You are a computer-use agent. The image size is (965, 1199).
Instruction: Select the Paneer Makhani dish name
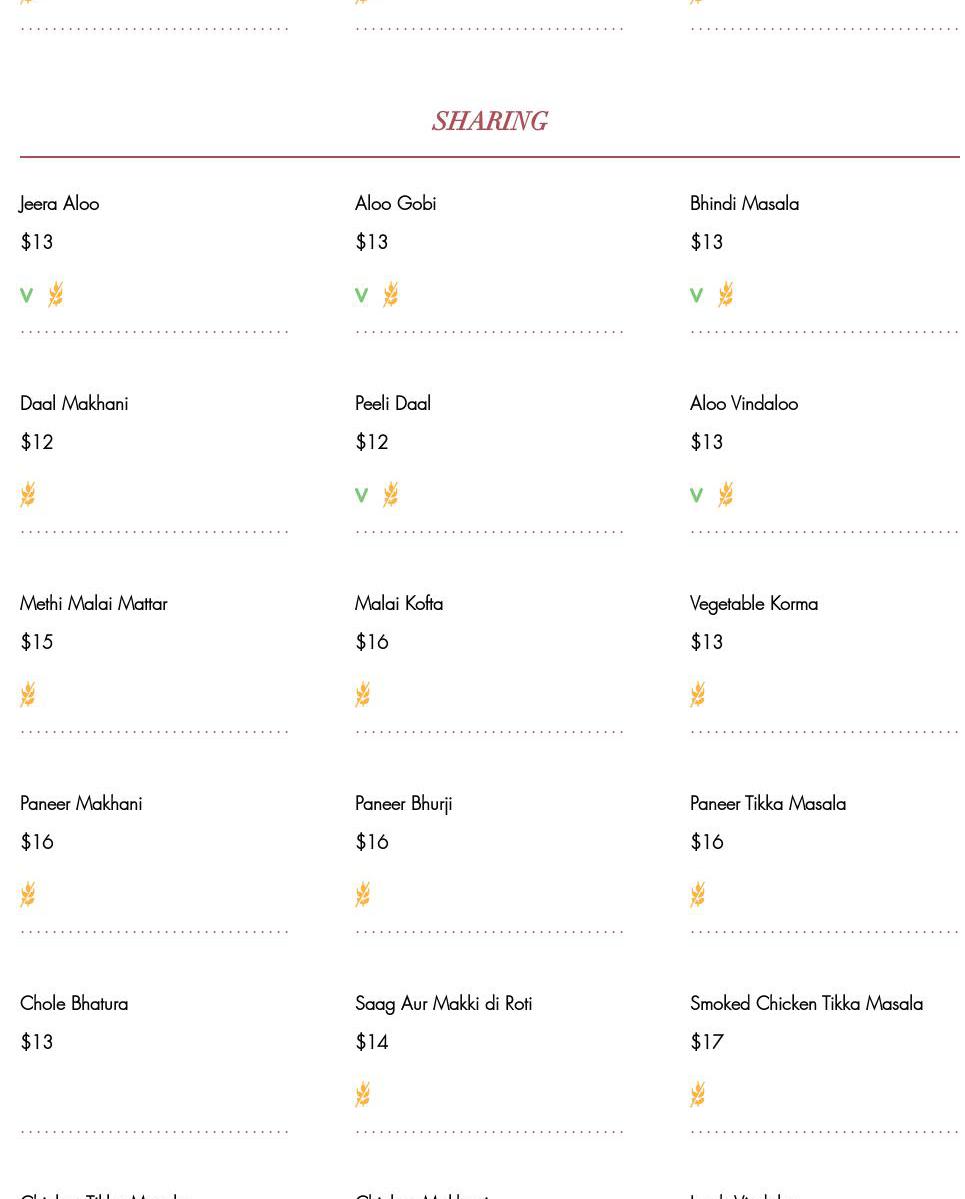click(81, 804)
